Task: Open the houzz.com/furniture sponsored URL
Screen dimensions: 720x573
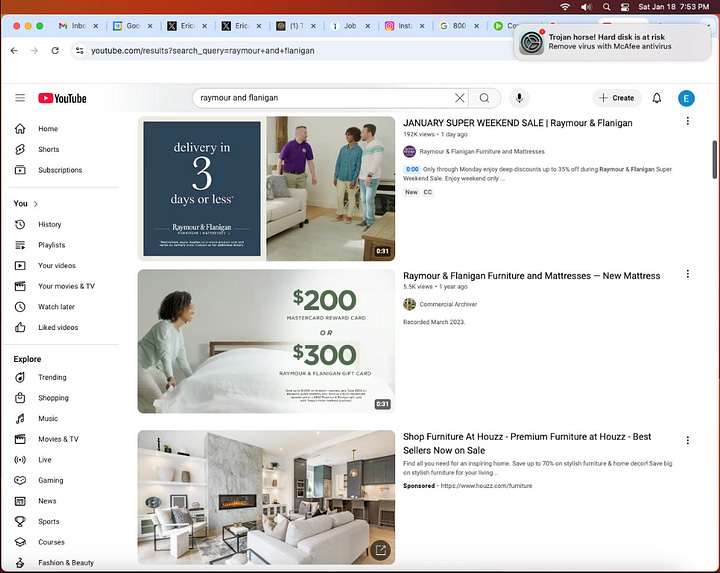Action: pos(486,486)
